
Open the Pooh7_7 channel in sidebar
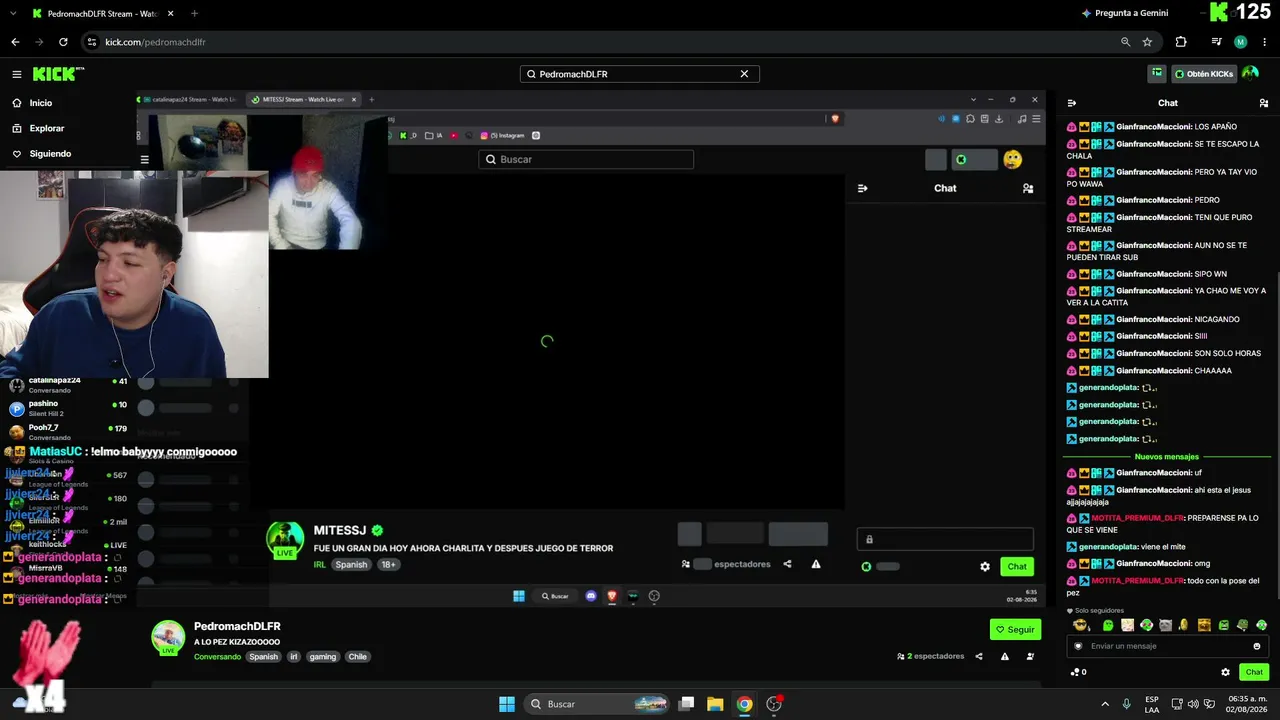click(x=69, y=432)
